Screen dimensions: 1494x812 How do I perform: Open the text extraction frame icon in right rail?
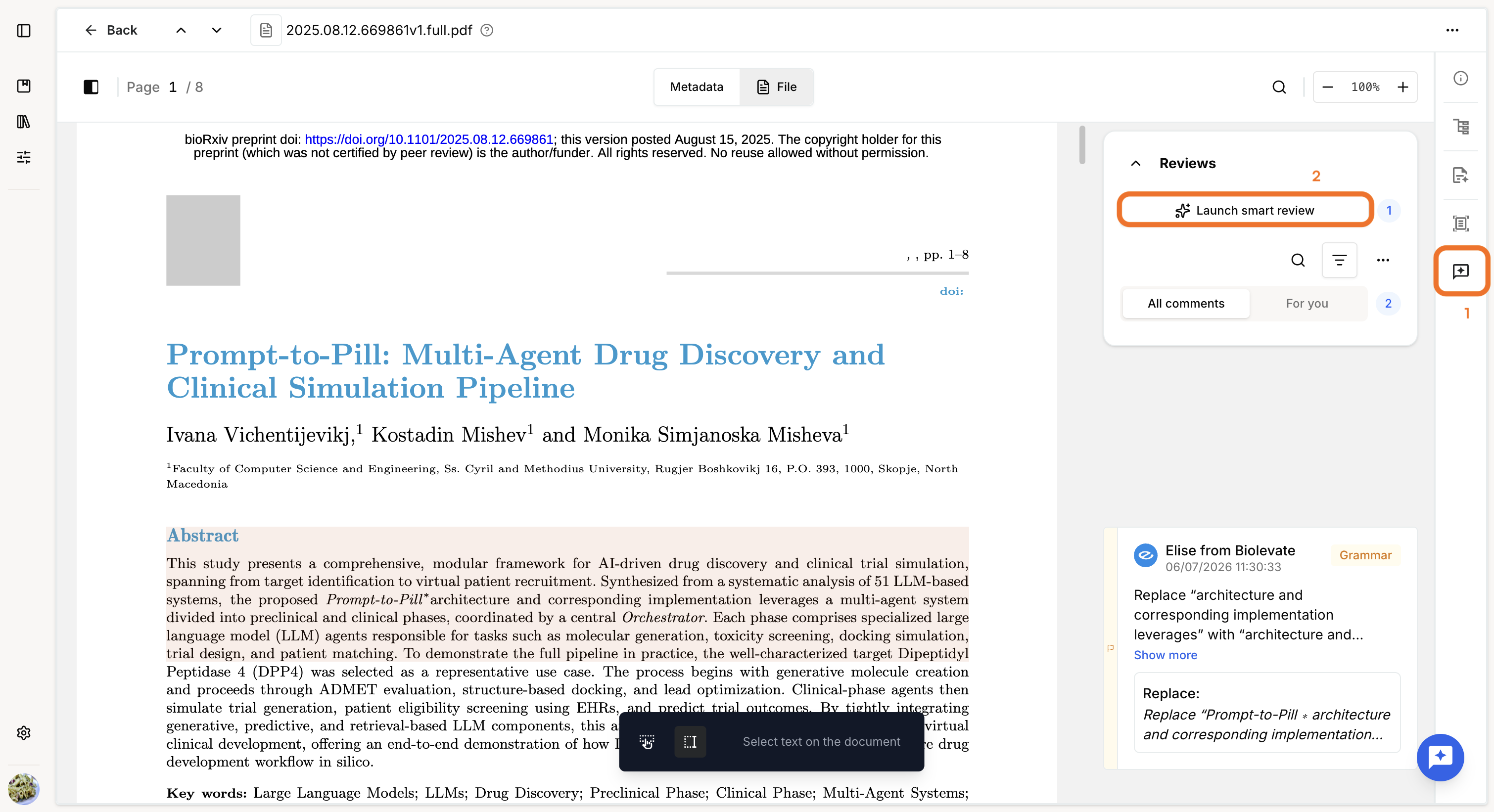[x=1460, y=223]
